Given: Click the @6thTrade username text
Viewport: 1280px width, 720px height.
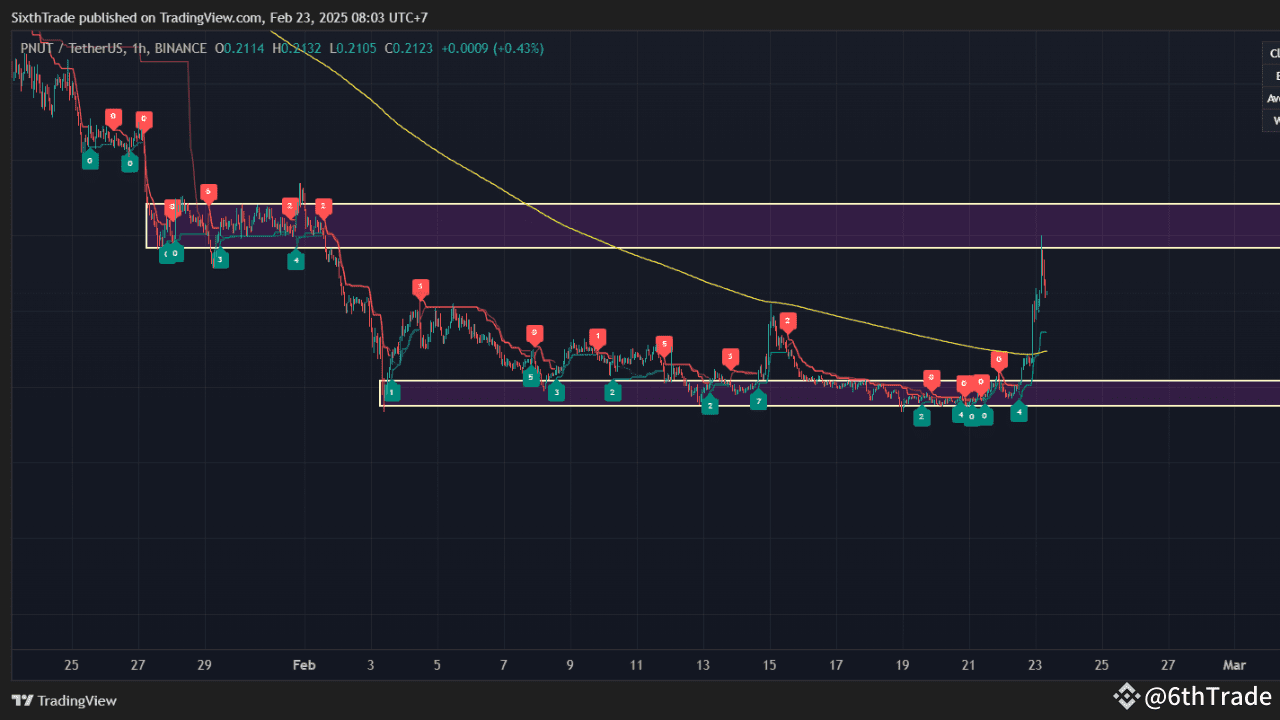Looking at the screenshot, I should pos(1205,696).
